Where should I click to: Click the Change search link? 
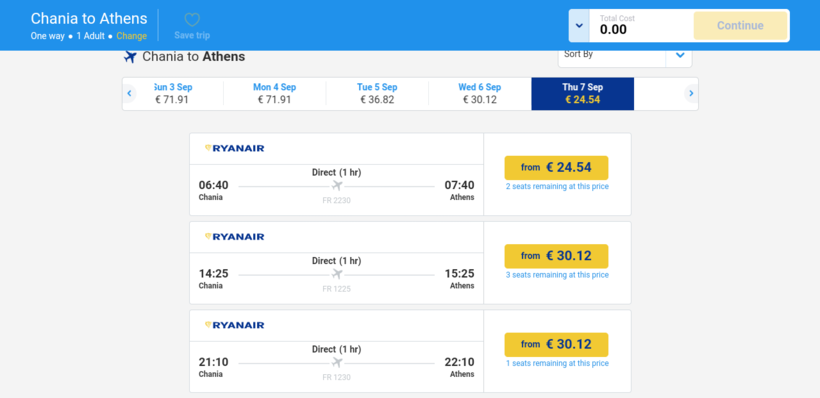(132, 36)
